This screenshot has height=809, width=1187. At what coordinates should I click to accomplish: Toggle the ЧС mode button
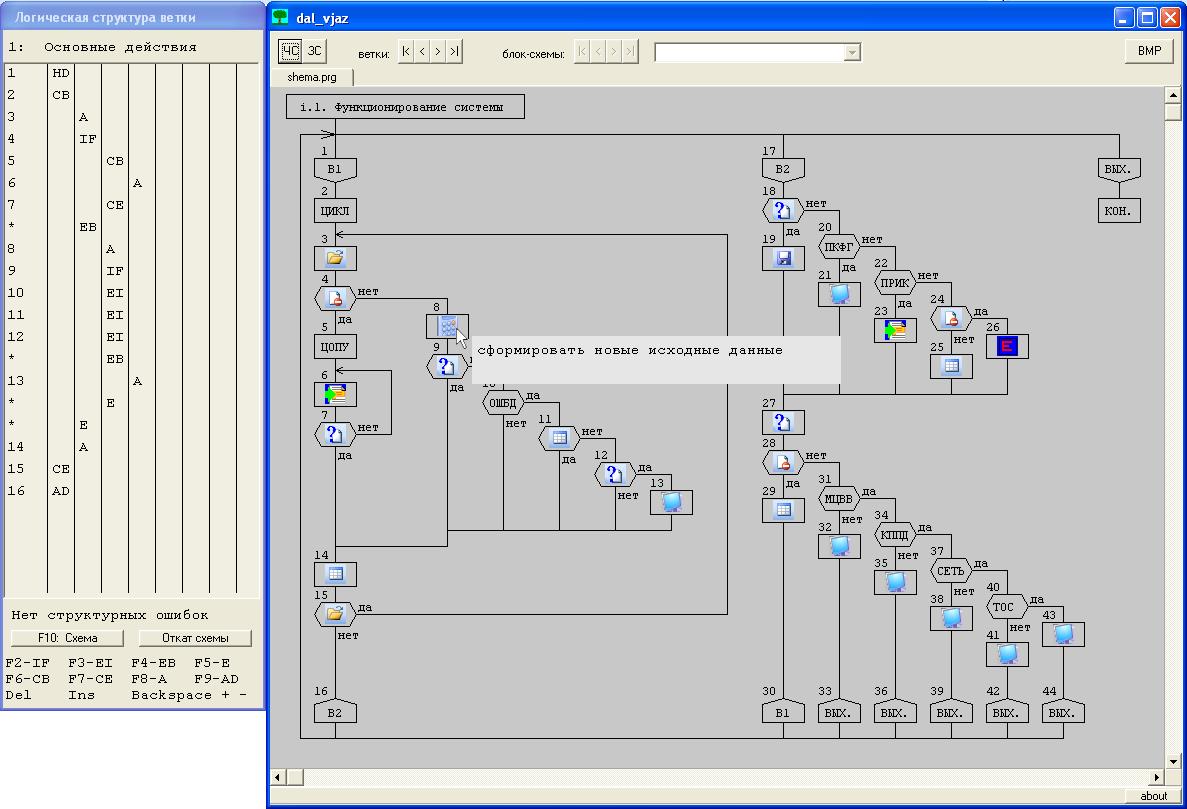pos(290,51)
